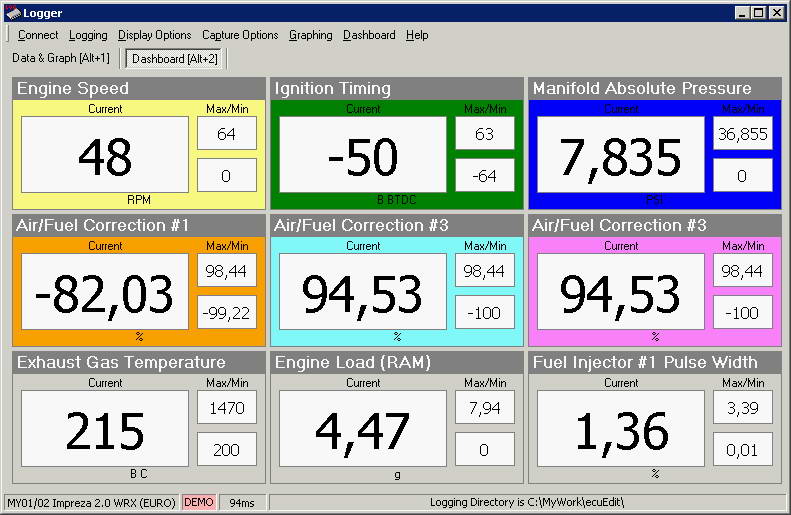Click the orange Air/Fuel Correction #1 value
Image resolution: width=791 pixels, height=515 pixels.
click(x=105, y=292)
